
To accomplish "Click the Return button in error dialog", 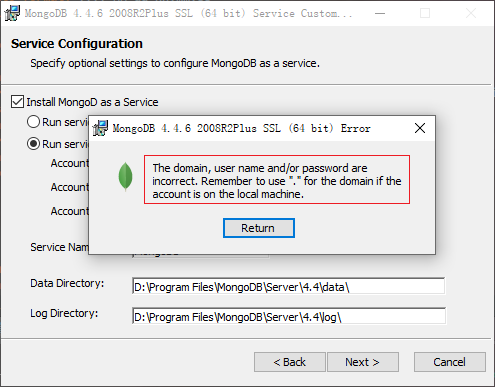I will [259, 228].
